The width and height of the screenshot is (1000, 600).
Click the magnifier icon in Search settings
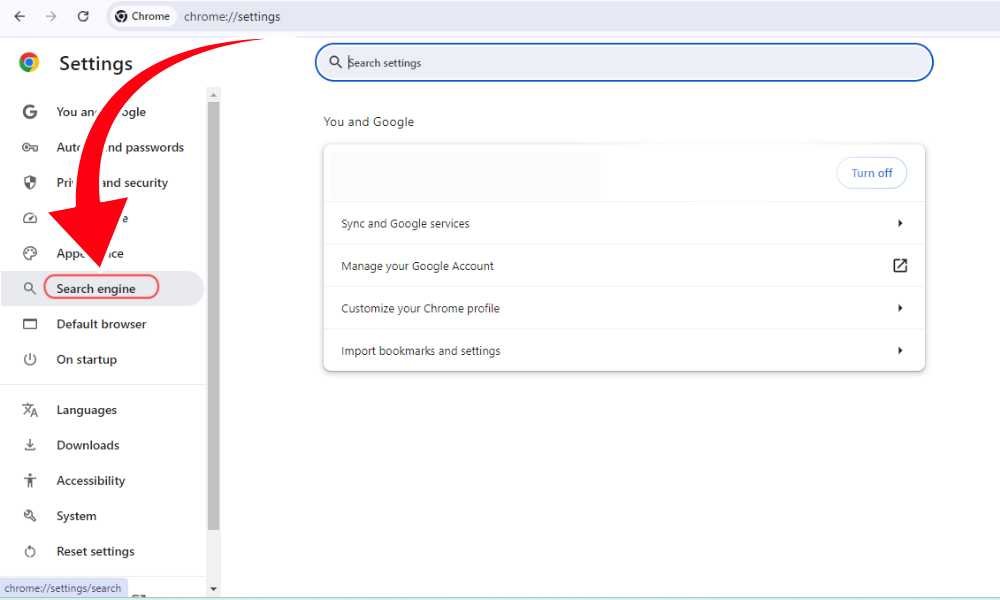[335, 62]
